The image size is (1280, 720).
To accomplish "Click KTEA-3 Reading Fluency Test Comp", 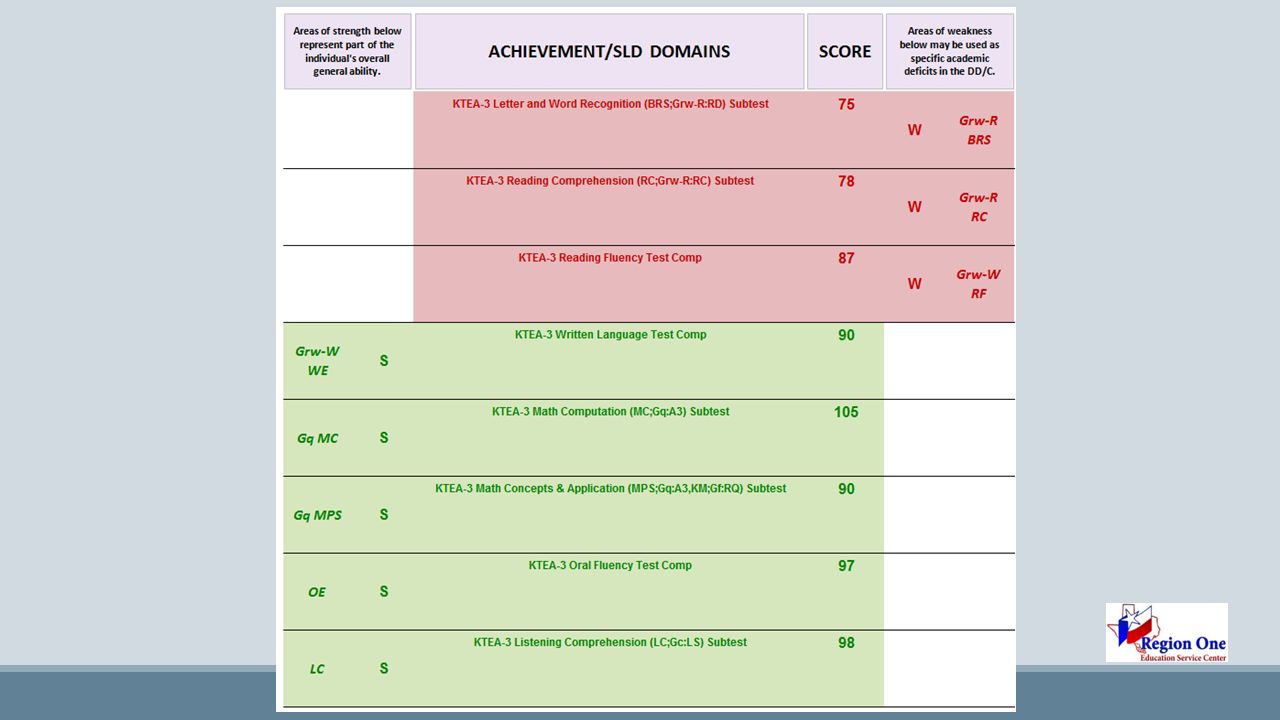I will coord(610,258).
